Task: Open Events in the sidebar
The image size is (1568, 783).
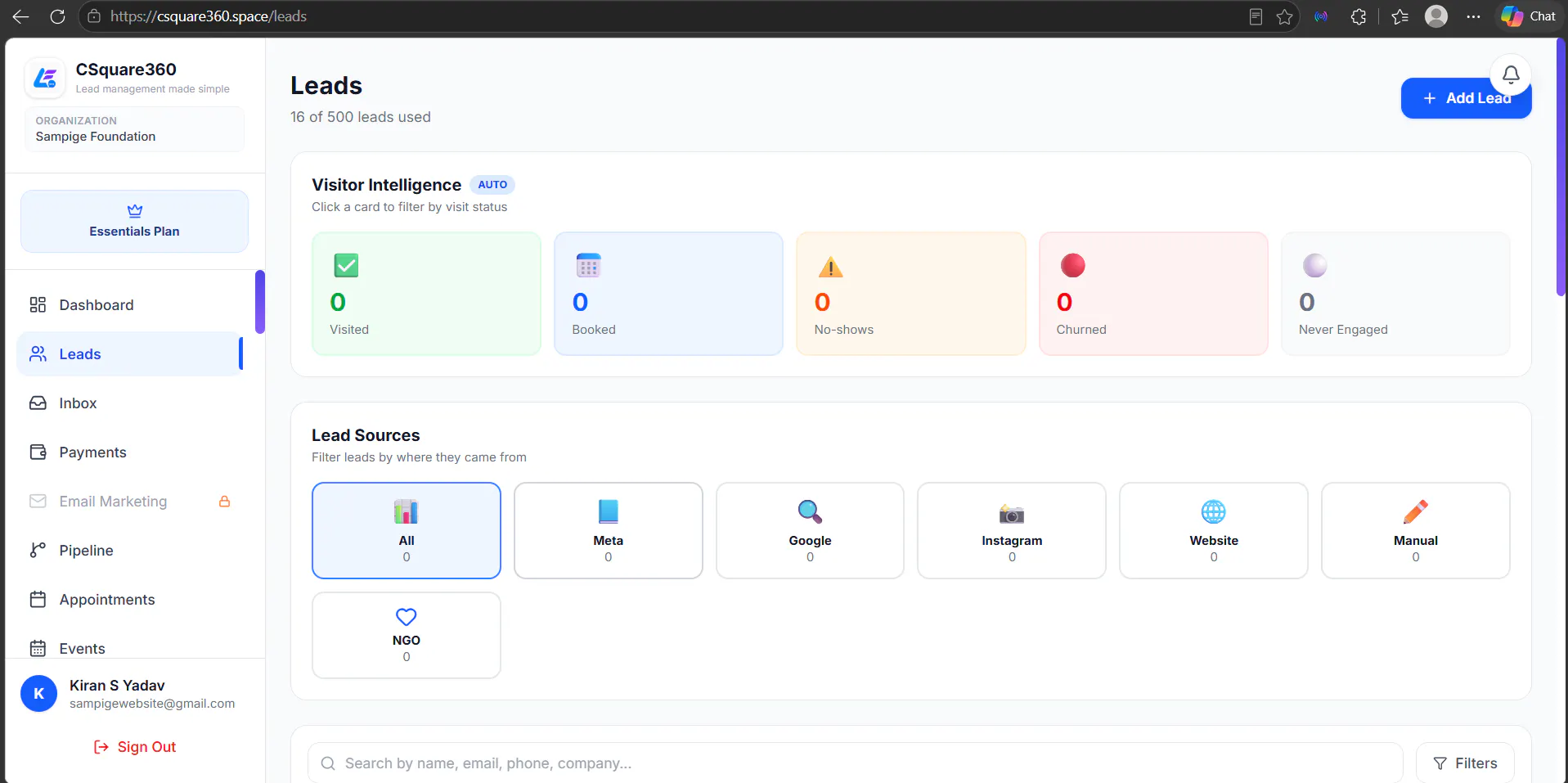Action: click(131, 648)
